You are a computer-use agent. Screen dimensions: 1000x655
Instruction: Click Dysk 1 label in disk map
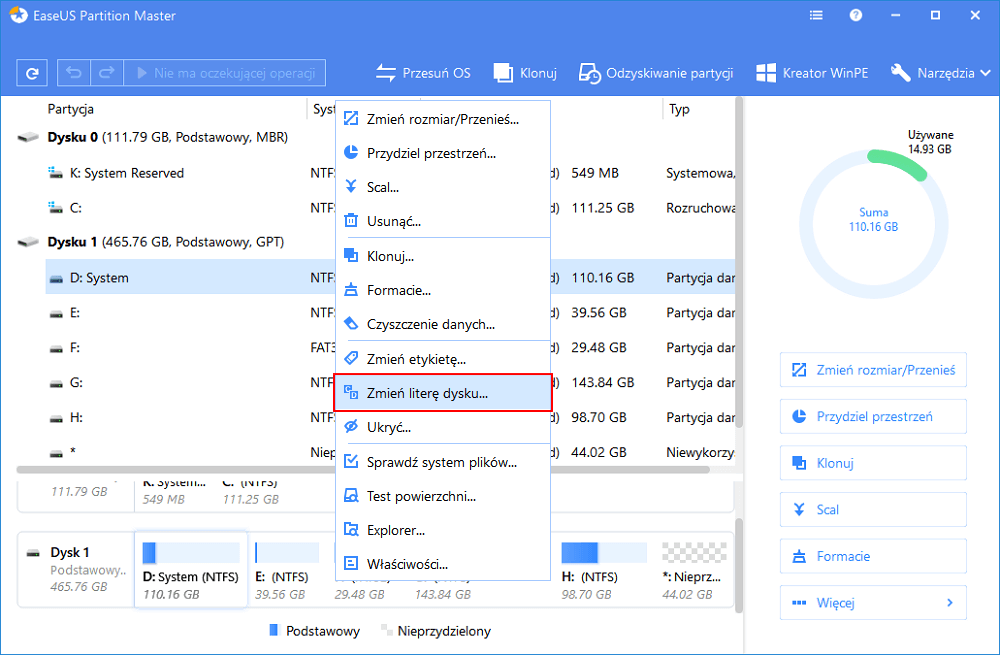70,552
